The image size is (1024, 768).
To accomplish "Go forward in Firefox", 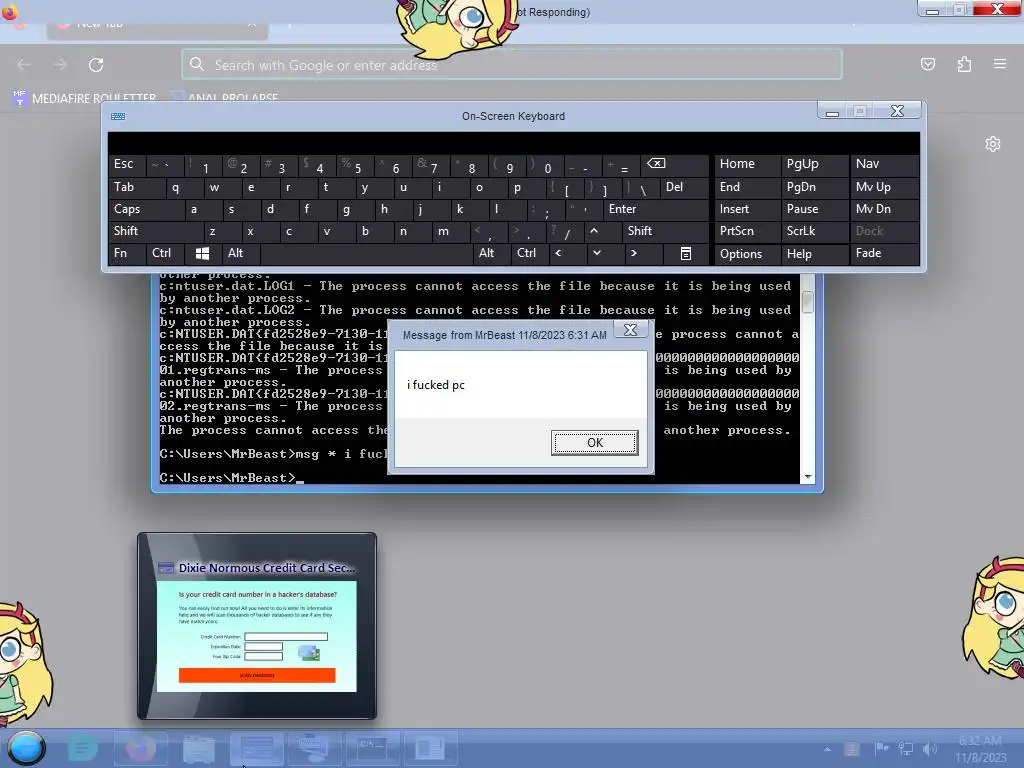I will point(60,65).
